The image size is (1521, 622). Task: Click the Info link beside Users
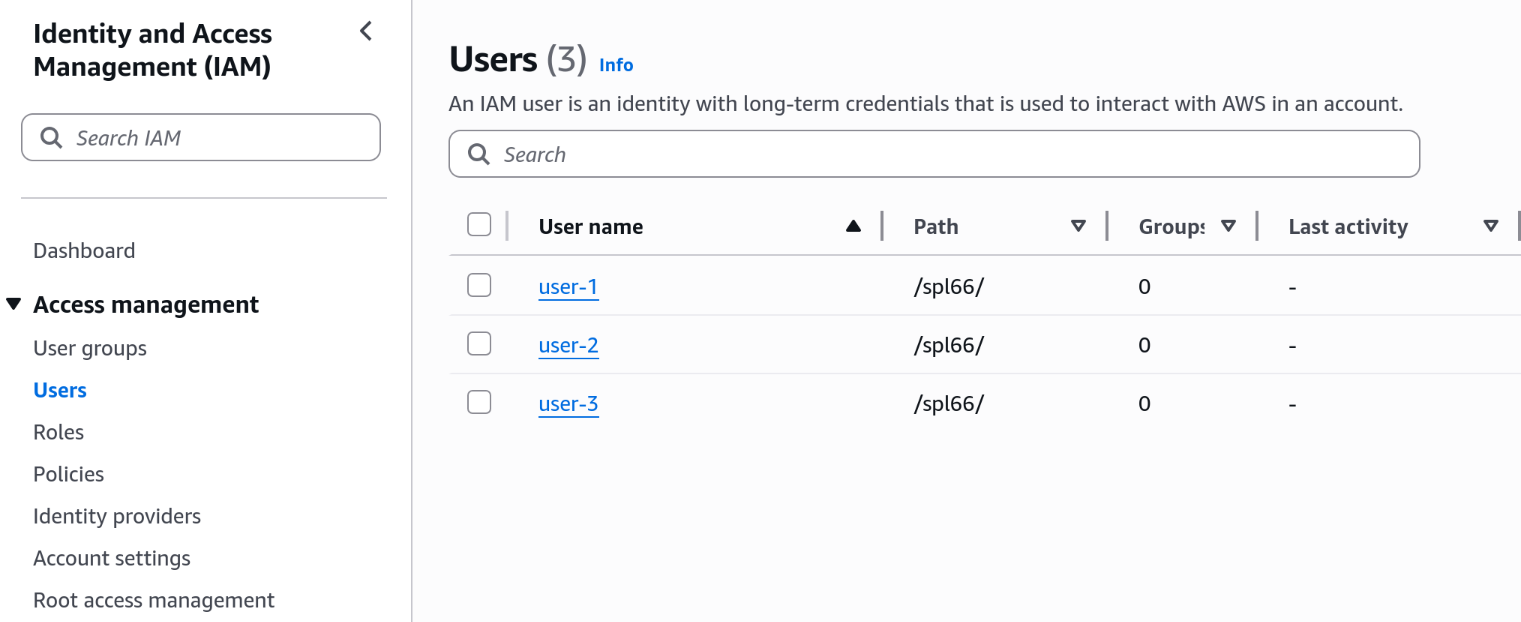[616, 65]
